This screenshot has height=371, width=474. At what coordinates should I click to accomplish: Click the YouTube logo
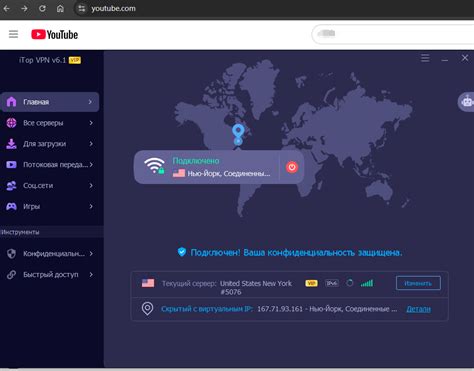point(54,34)
